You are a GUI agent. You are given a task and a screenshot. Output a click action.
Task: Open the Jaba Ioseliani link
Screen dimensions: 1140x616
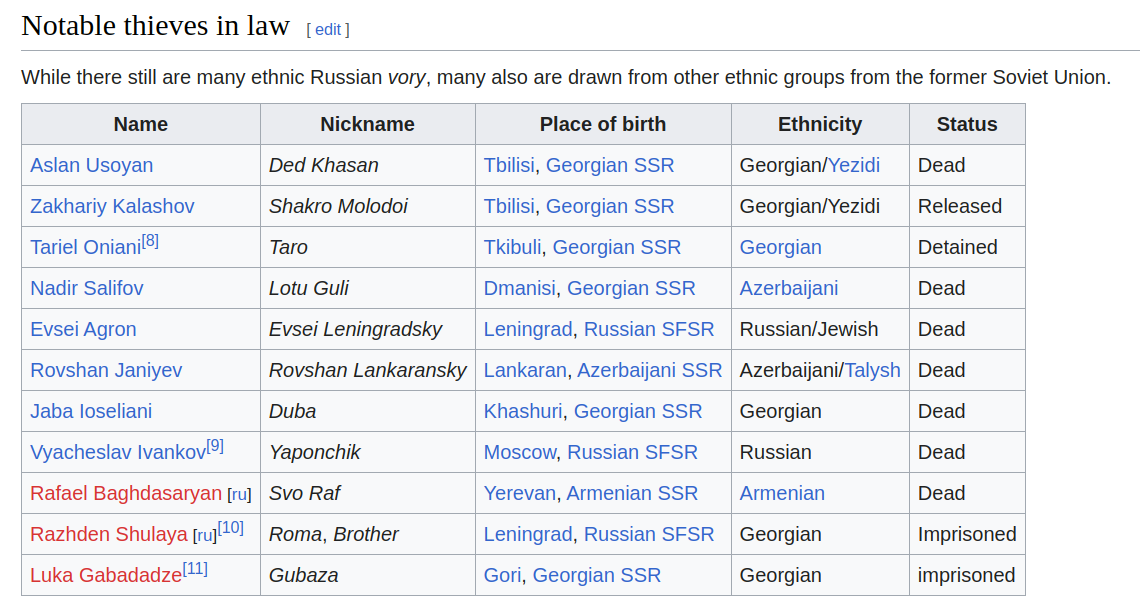click(91, 411)
